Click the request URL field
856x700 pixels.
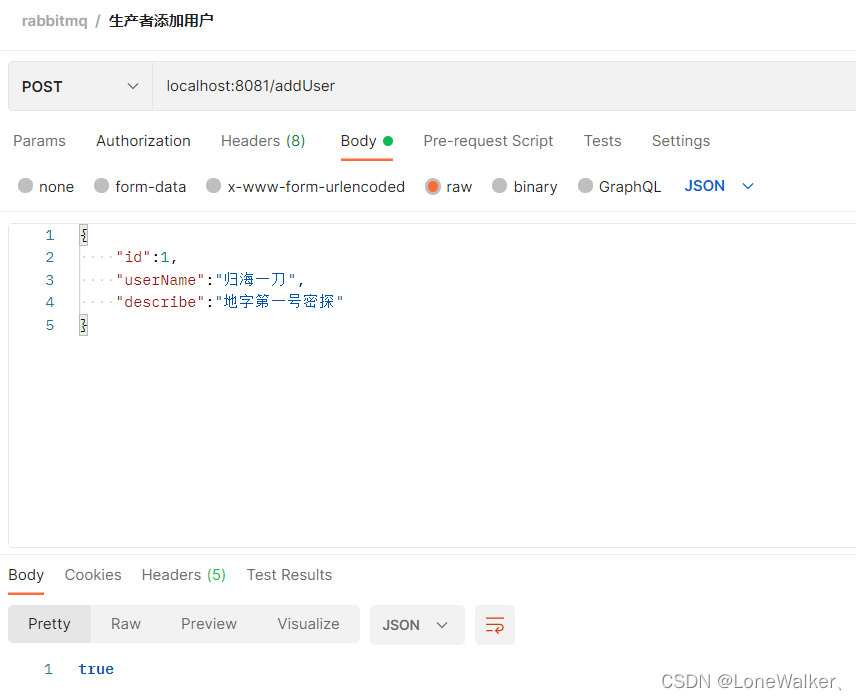(300, 86)
